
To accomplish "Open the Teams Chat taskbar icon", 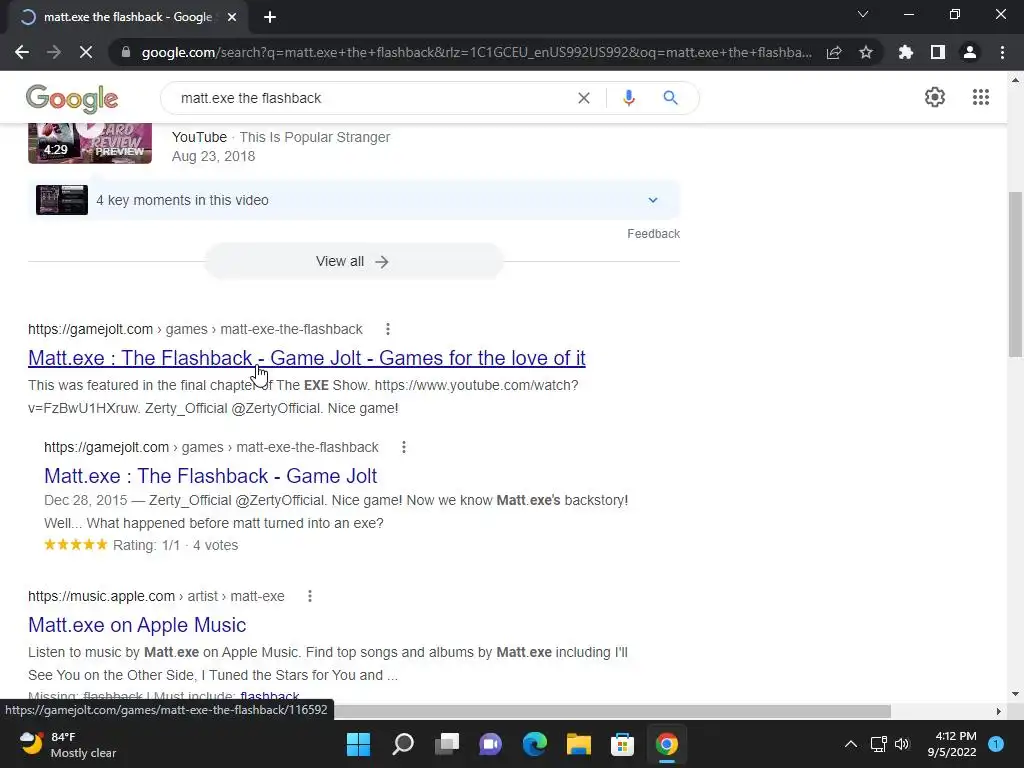I will 490,744.
